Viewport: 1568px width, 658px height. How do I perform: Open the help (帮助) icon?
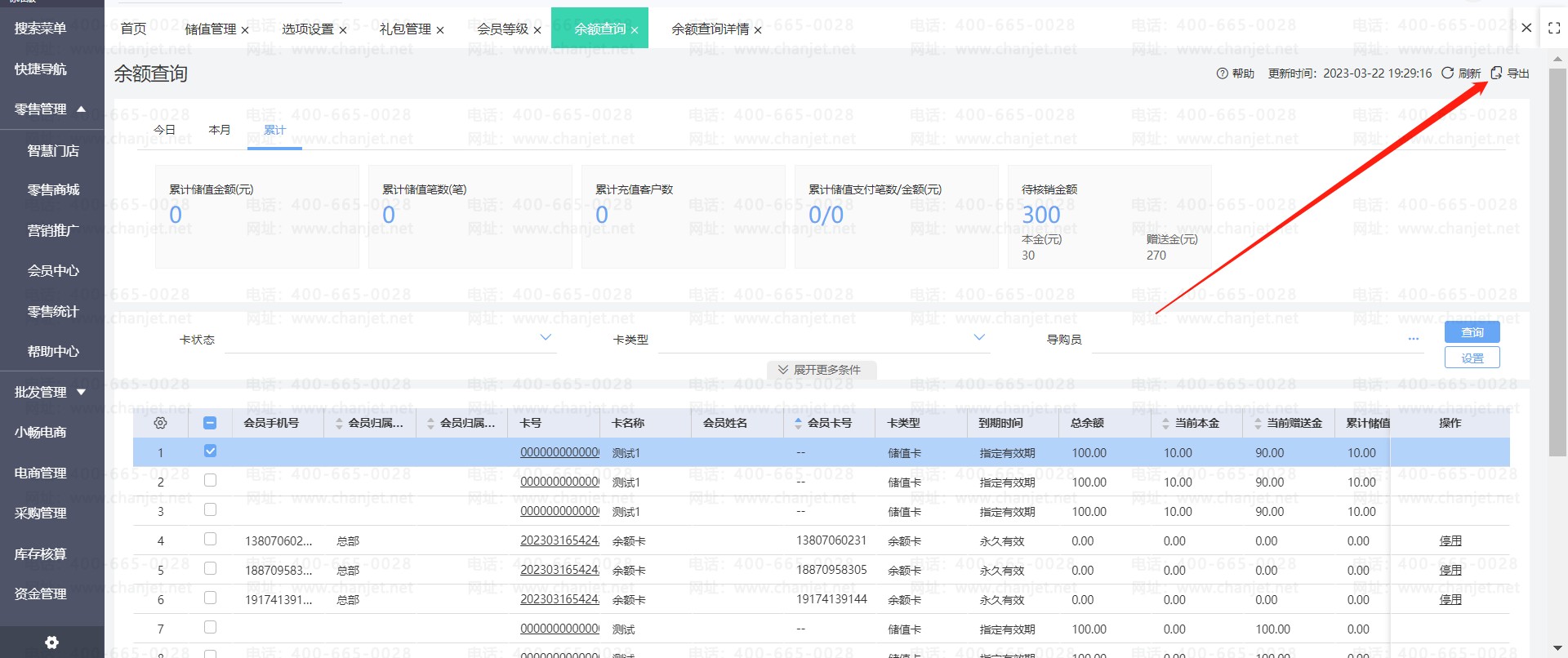click(1223, 73)
